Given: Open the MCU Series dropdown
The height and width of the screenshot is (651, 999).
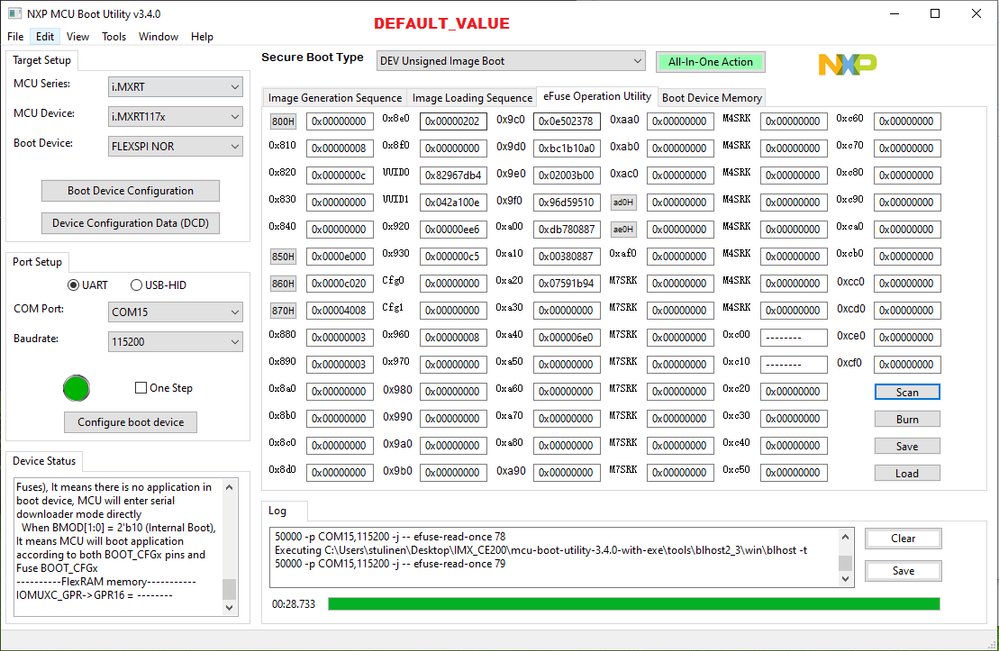Looking at the screenshot, I should point(175,87).
